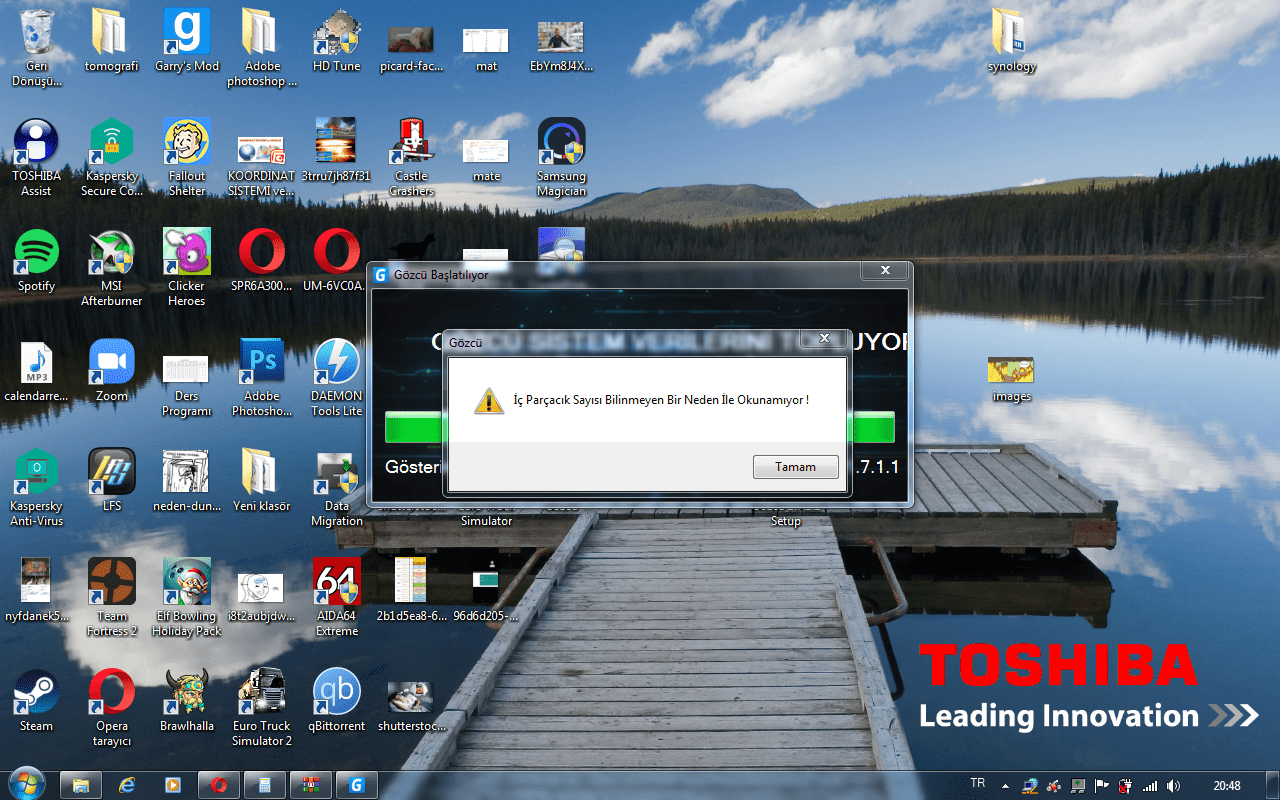Close the Gözcü Başlatılıyor window
1280x800 pixels.
tap(885, 270)
